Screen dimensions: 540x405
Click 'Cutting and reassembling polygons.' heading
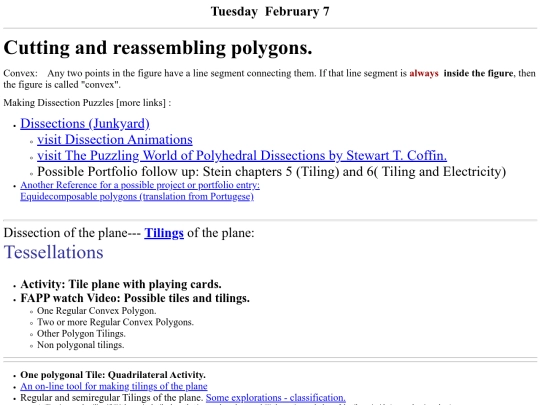point(158,48)
